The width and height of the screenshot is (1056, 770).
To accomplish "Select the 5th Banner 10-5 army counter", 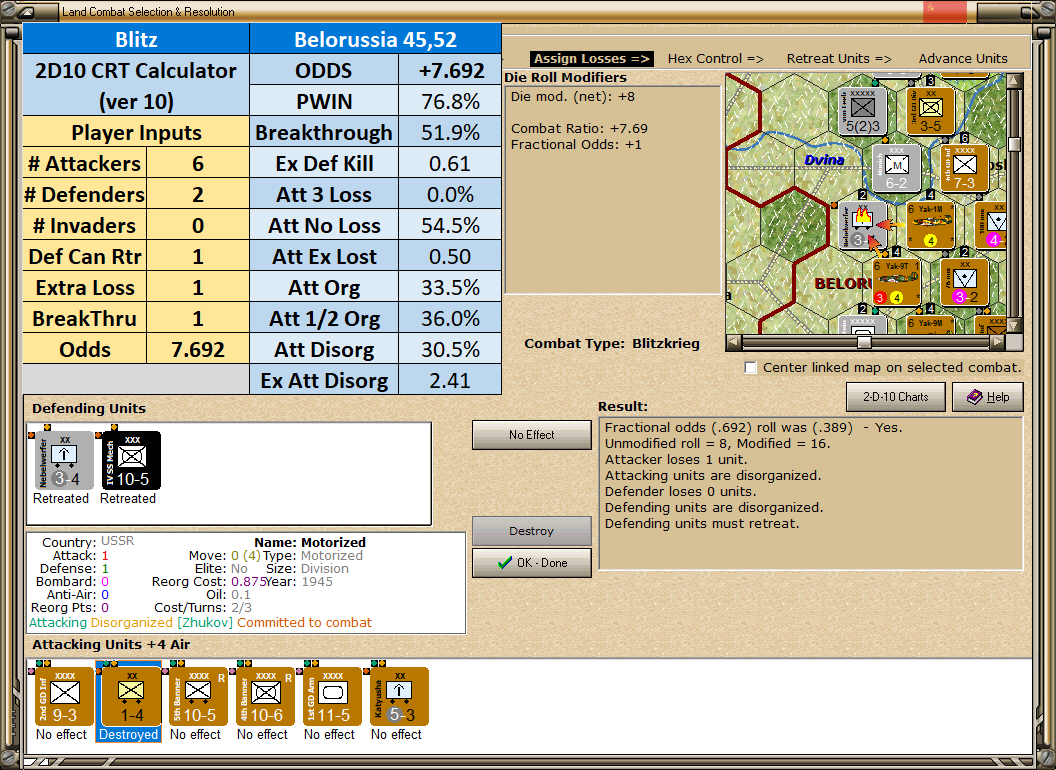I will (198, 697).
